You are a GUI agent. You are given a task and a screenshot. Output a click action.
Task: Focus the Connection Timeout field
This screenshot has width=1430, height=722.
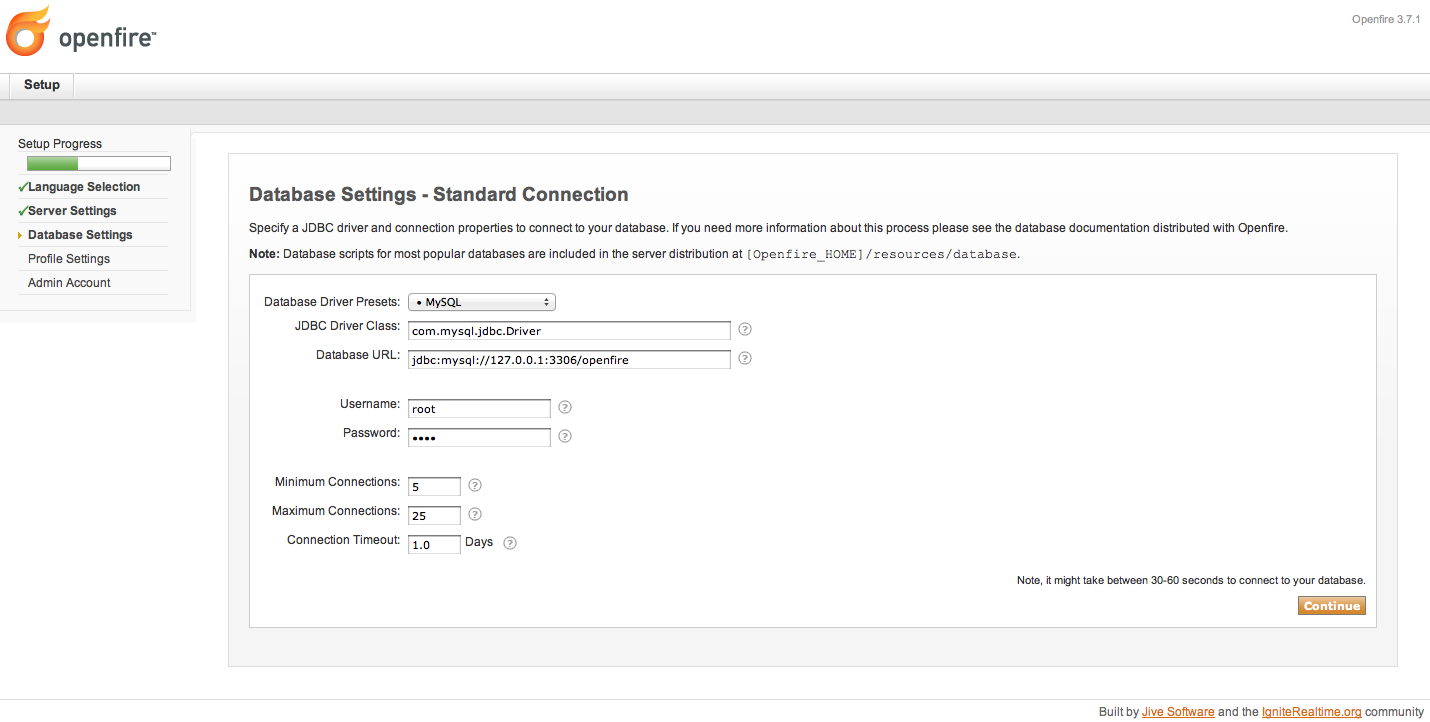click(x=434, y=544)
